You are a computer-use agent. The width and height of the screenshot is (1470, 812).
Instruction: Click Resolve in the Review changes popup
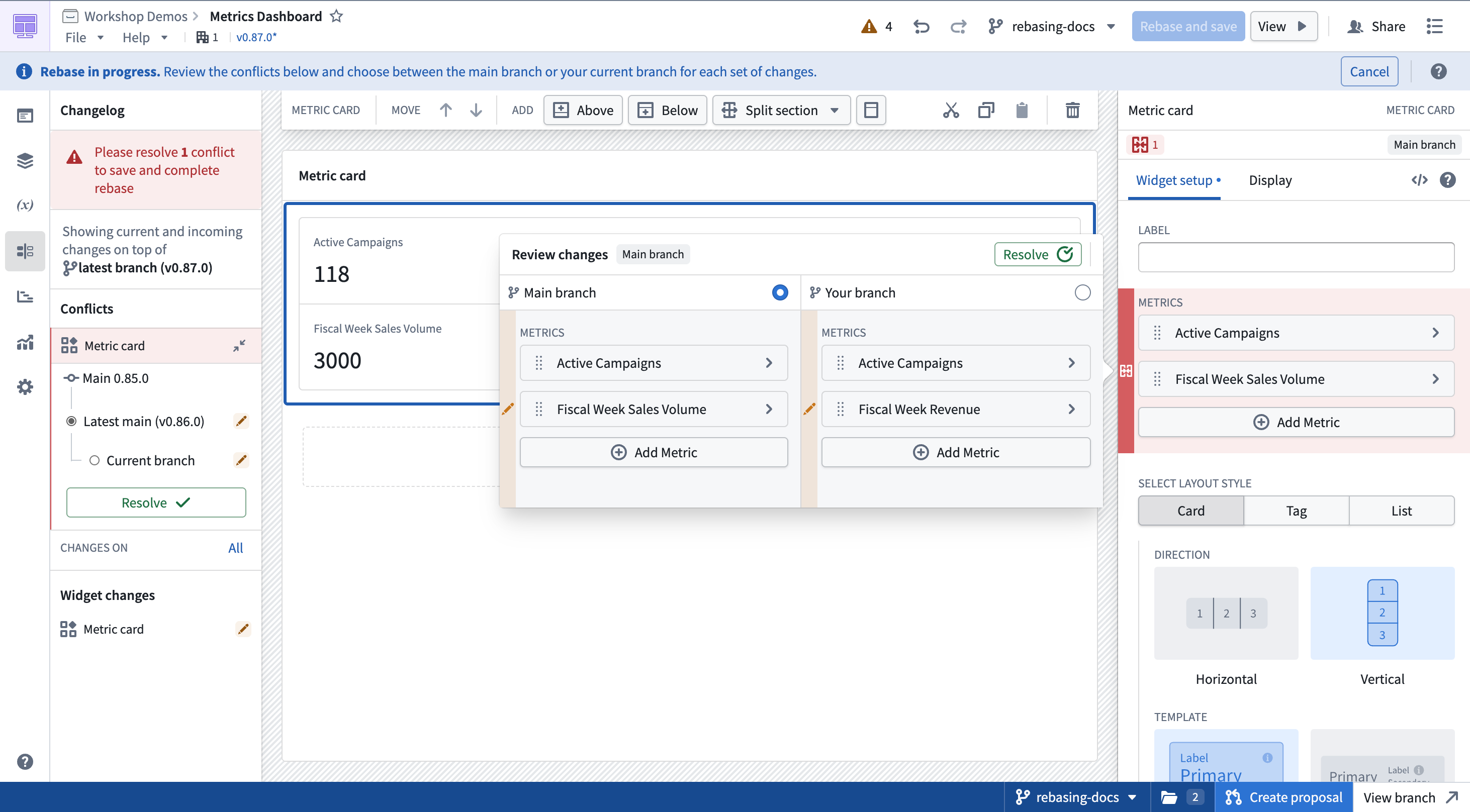(1038, 254)
